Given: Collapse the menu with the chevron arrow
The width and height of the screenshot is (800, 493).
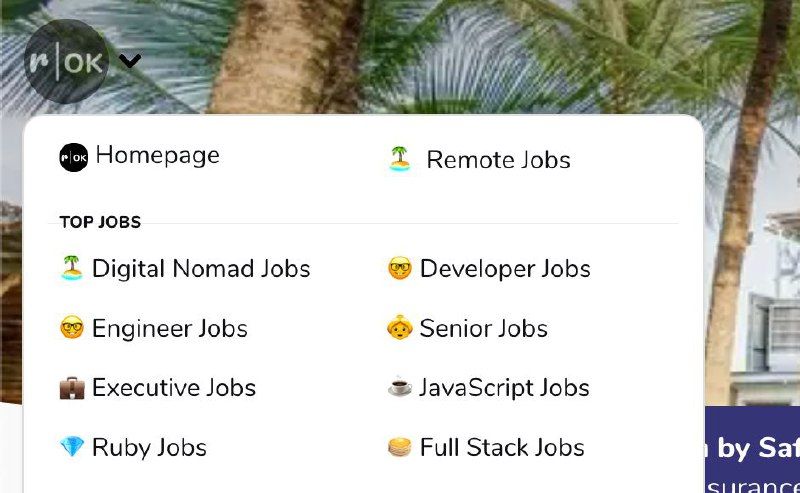Looking at the screenshot, I should coord(130,61).
